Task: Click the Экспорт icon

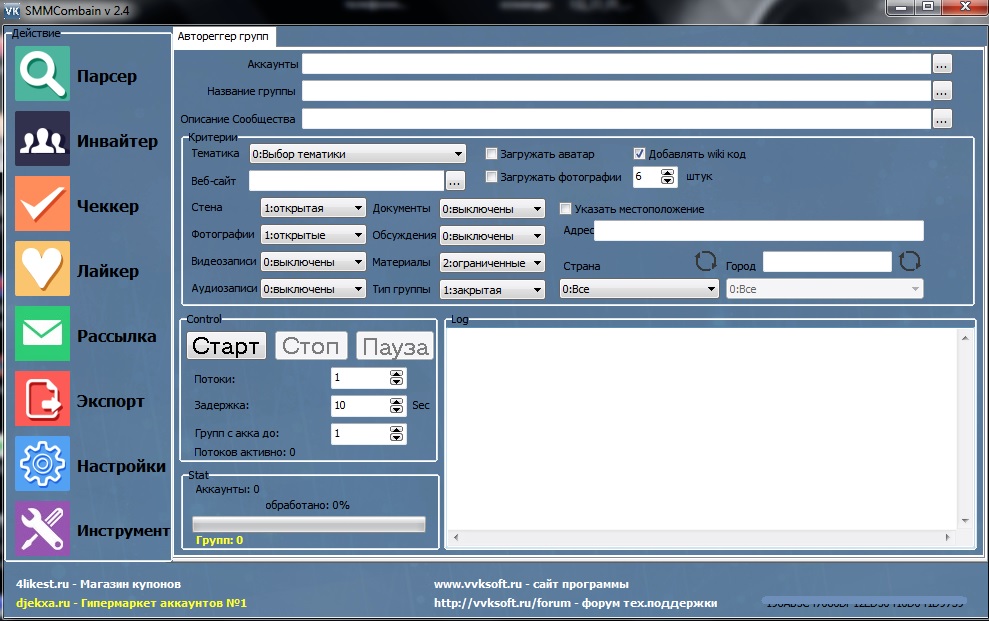Action: click(x=42, y=399)
